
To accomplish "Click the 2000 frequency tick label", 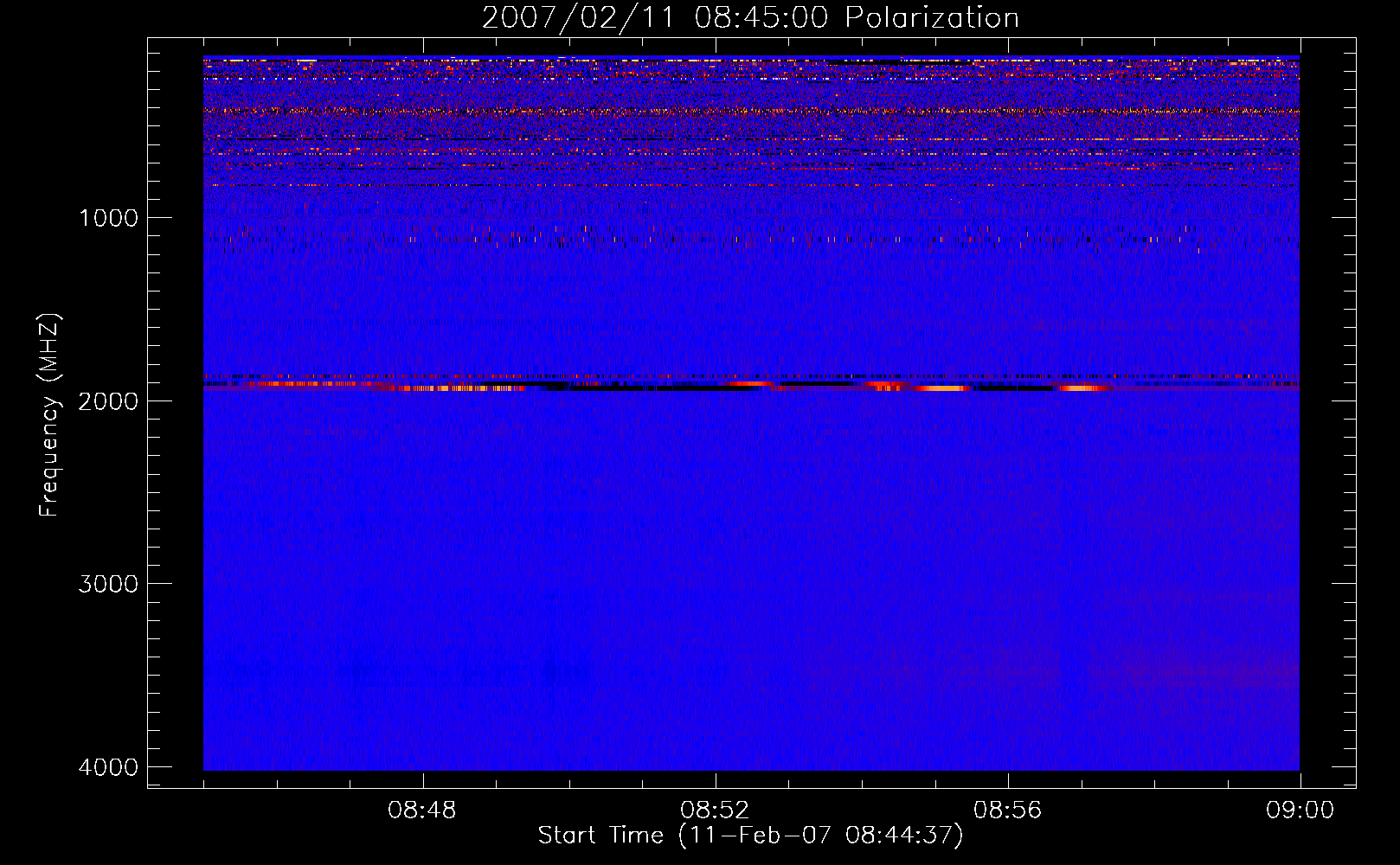I will (108, 401).
